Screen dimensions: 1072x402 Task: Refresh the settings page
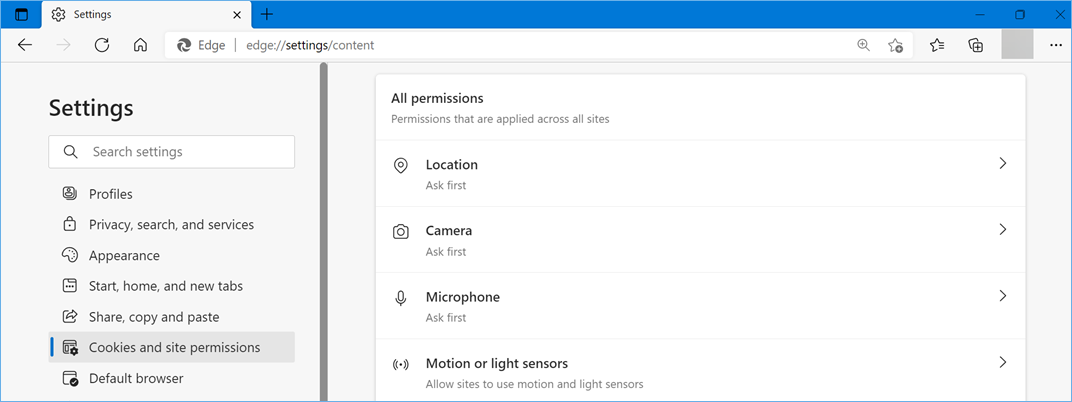click(x=102, y=45)
